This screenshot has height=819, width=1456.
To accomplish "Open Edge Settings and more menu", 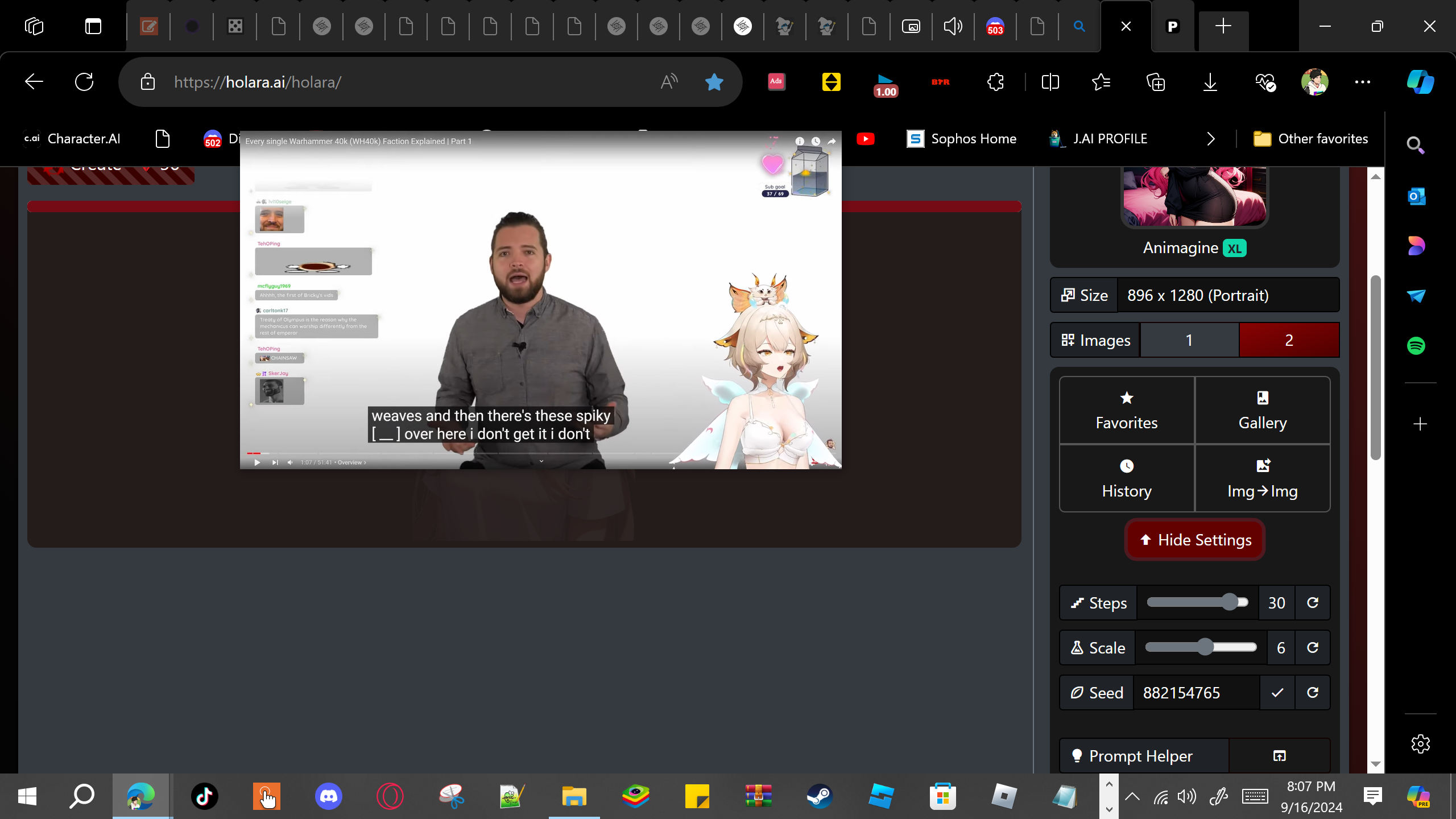I will (1363, 82).
